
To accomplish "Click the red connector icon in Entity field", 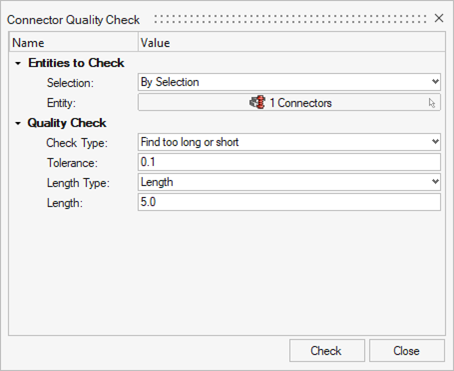I will (257, 102).
